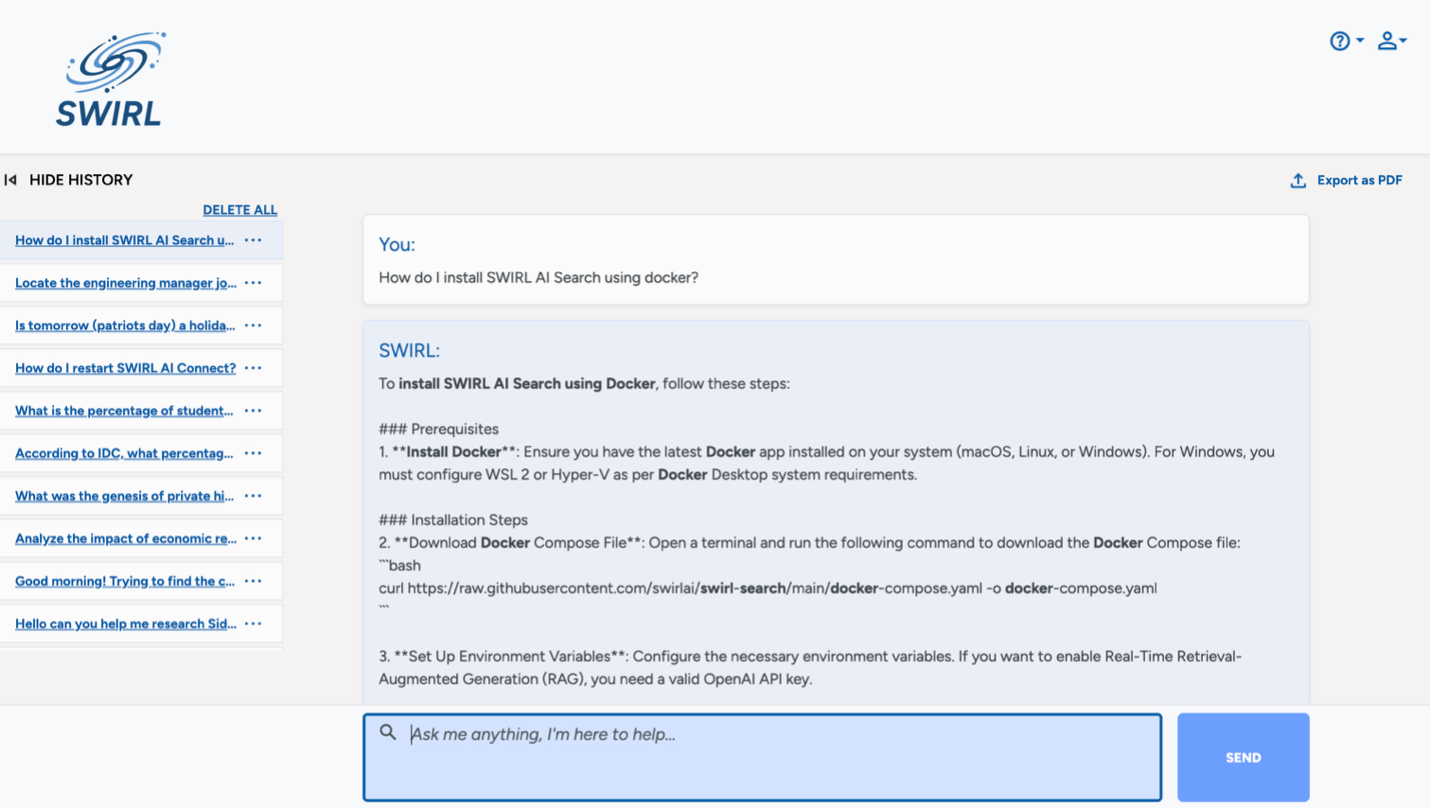Open the user account menu

pos(1391,41)
